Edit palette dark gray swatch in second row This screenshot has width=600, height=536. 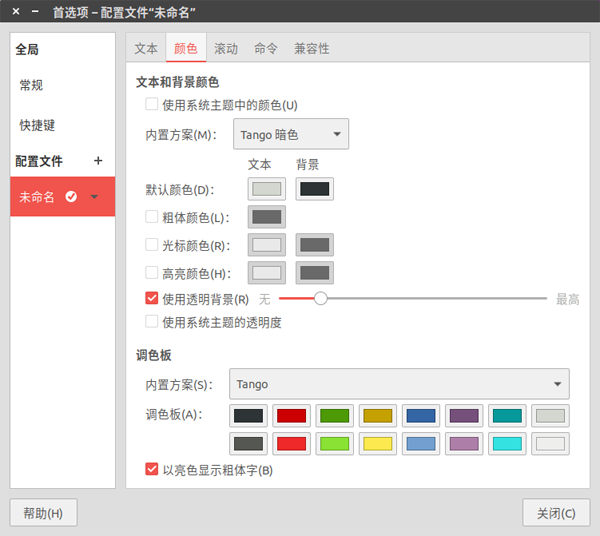click(x=248, y=444)
